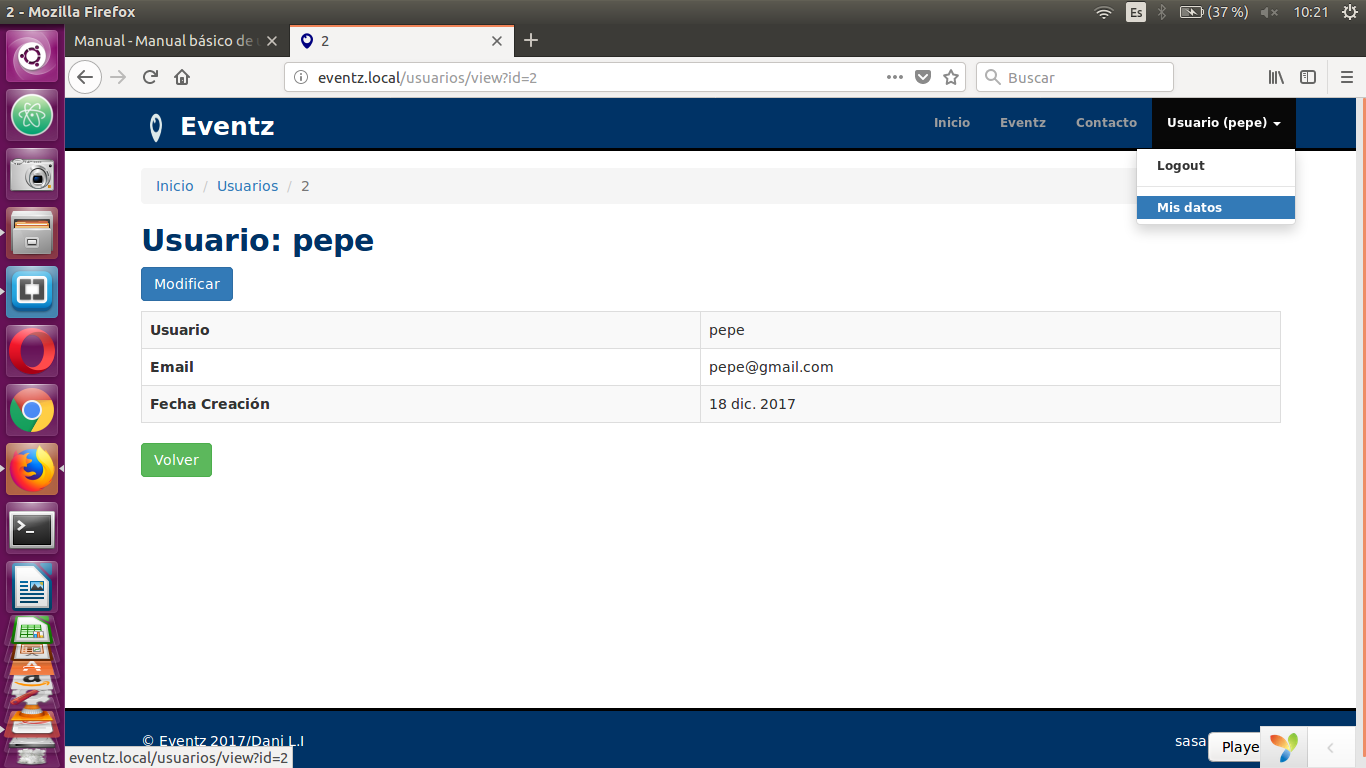
Task: Open the blue bracket app in launcher
Action: point(33,292)
